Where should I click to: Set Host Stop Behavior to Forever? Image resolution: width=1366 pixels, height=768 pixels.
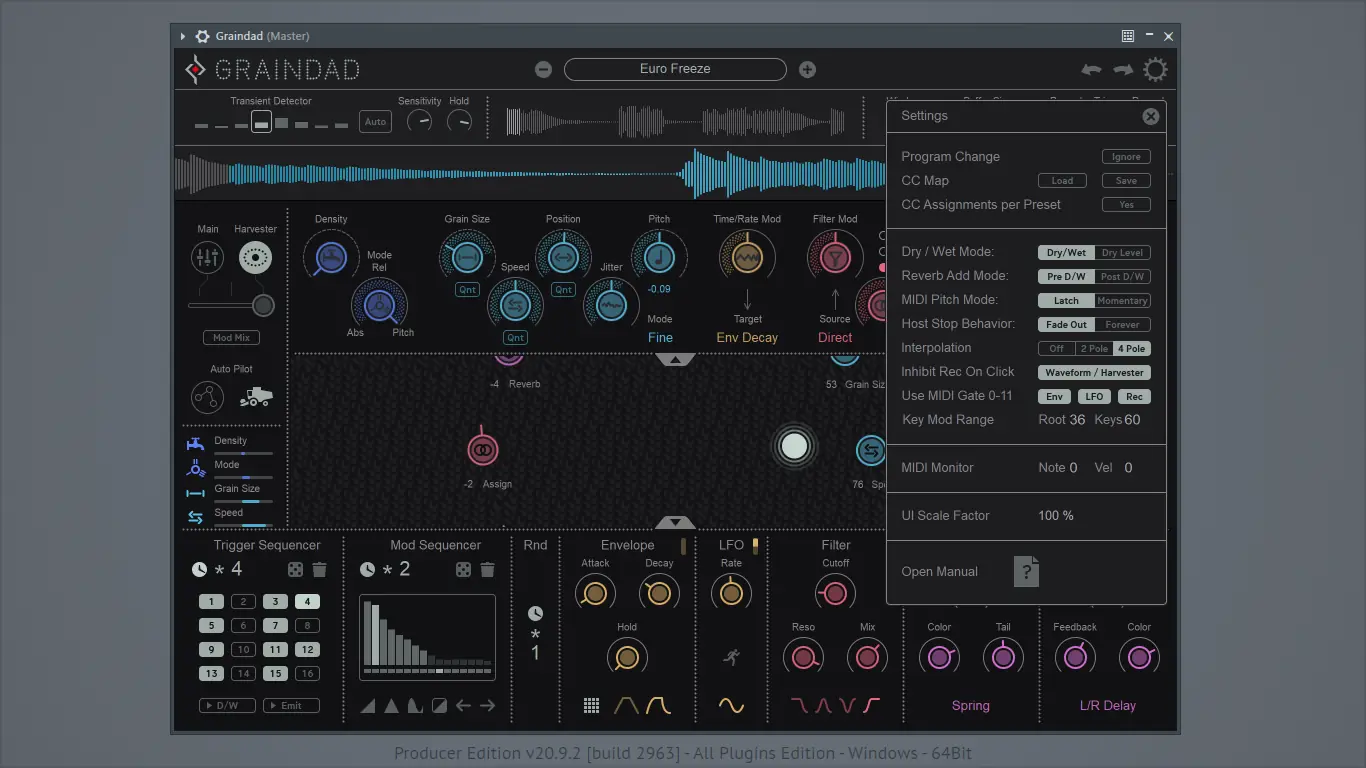point(1122,325)
